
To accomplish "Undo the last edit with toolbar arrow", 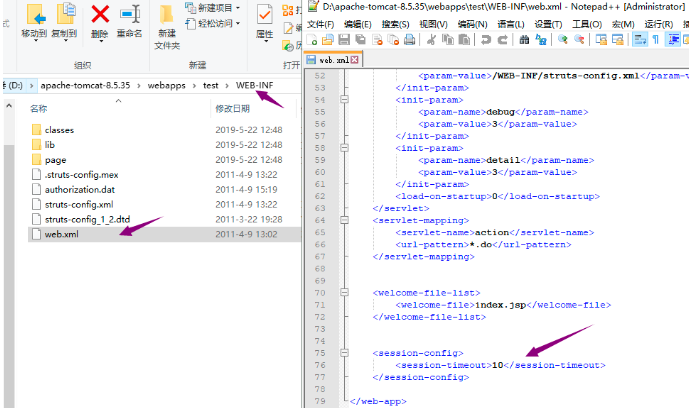I will point(486,40).
